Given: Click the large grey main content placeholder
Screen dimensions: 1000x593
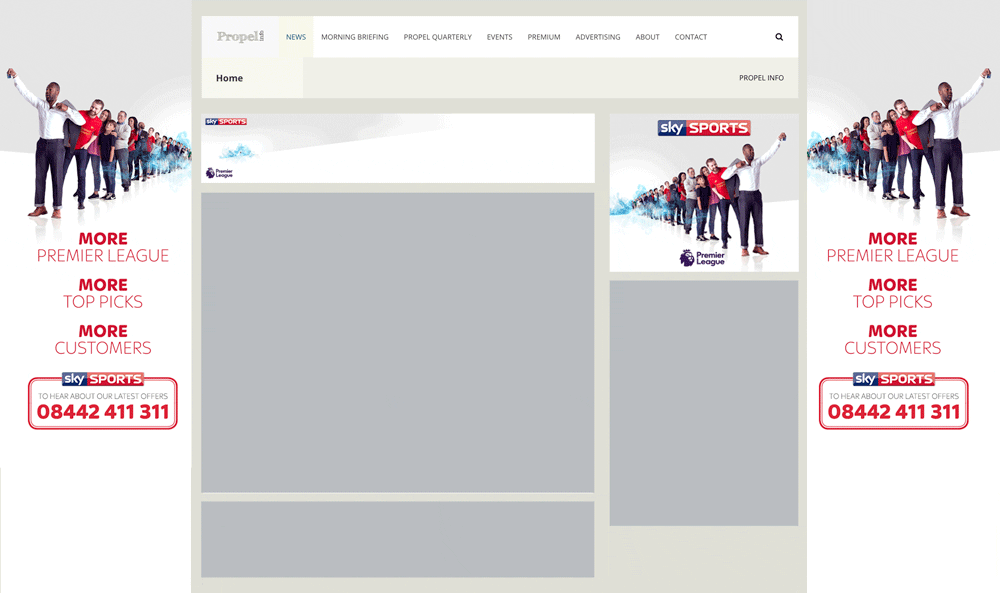Looking at the screenshot, I should tap(398, 343).
